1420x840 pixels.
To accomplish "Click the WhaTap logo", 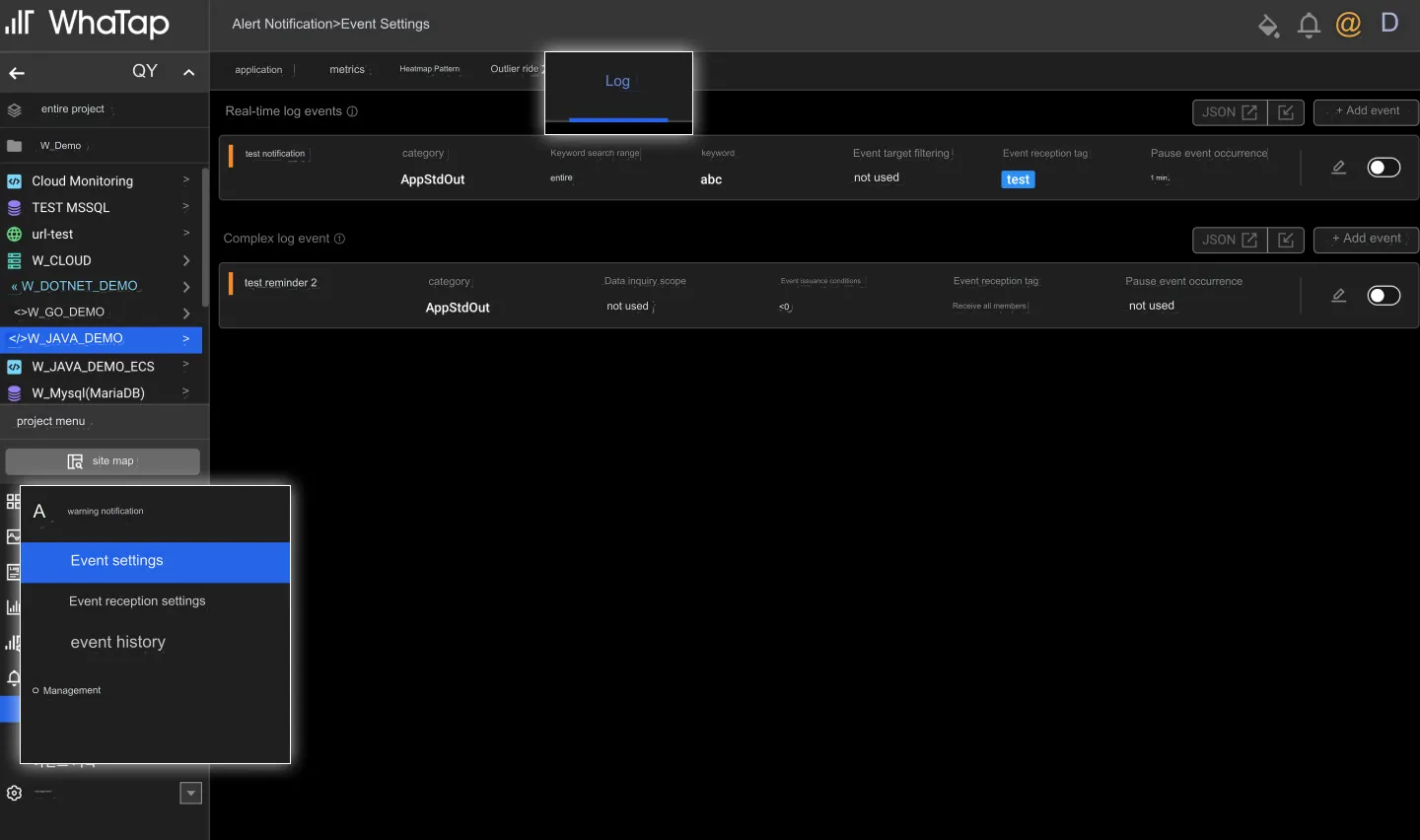I will click(x=87, y=23).
